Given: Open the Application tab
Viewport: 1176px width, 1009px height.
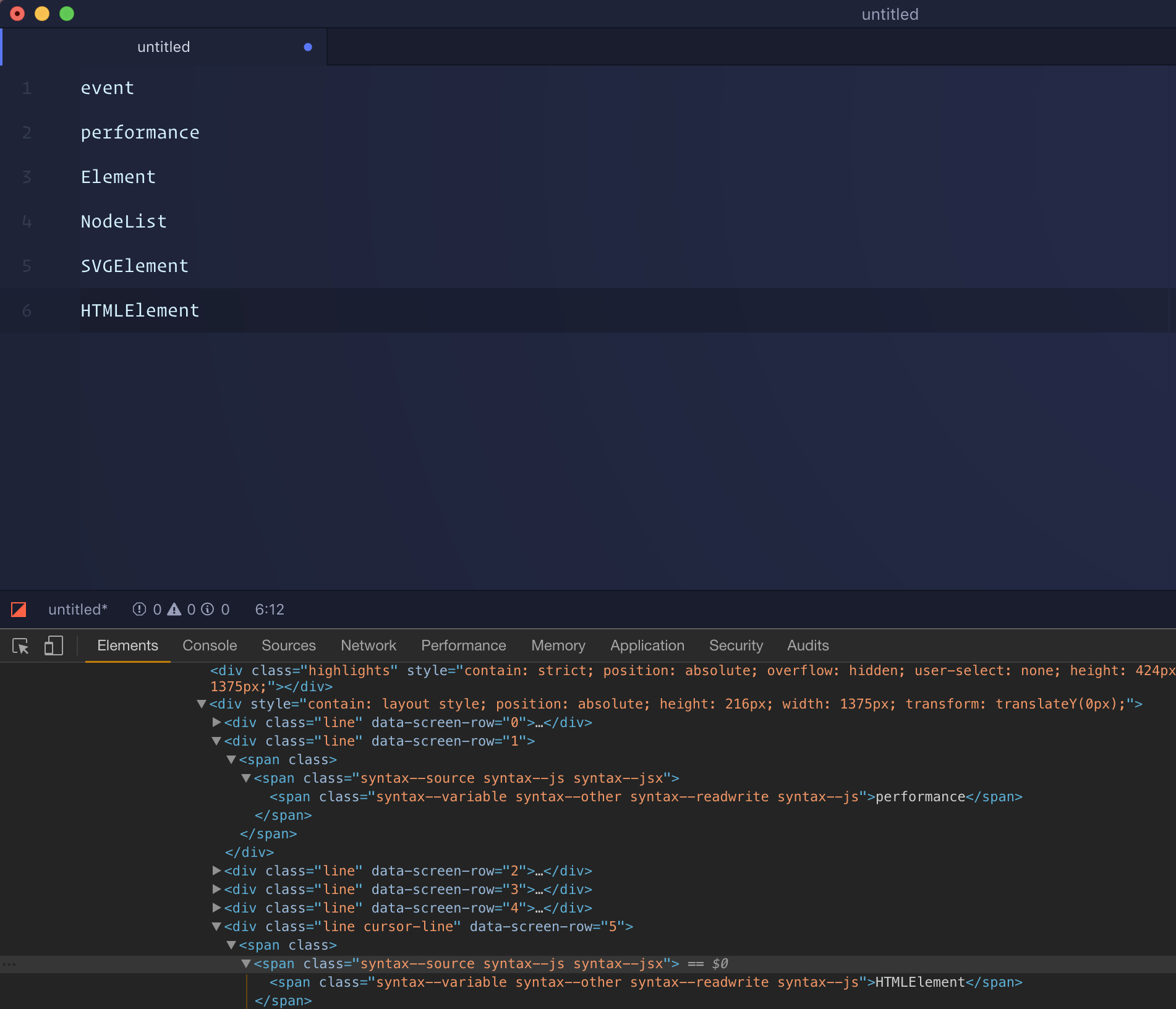Looking at the screenshot, I should coord(647,645).
